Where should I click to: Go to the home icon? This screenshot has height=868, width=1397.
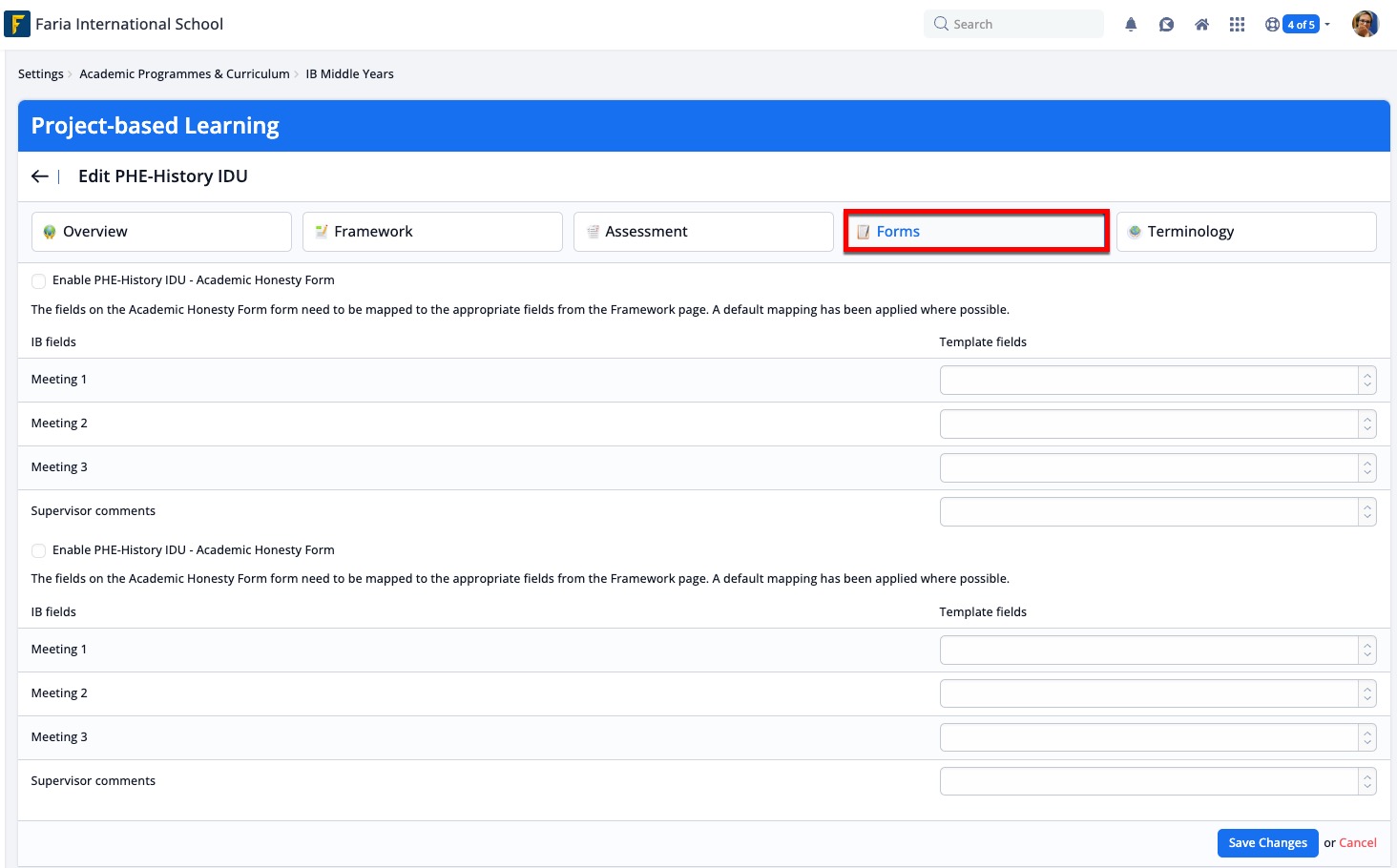click(x=1201, y=25)
